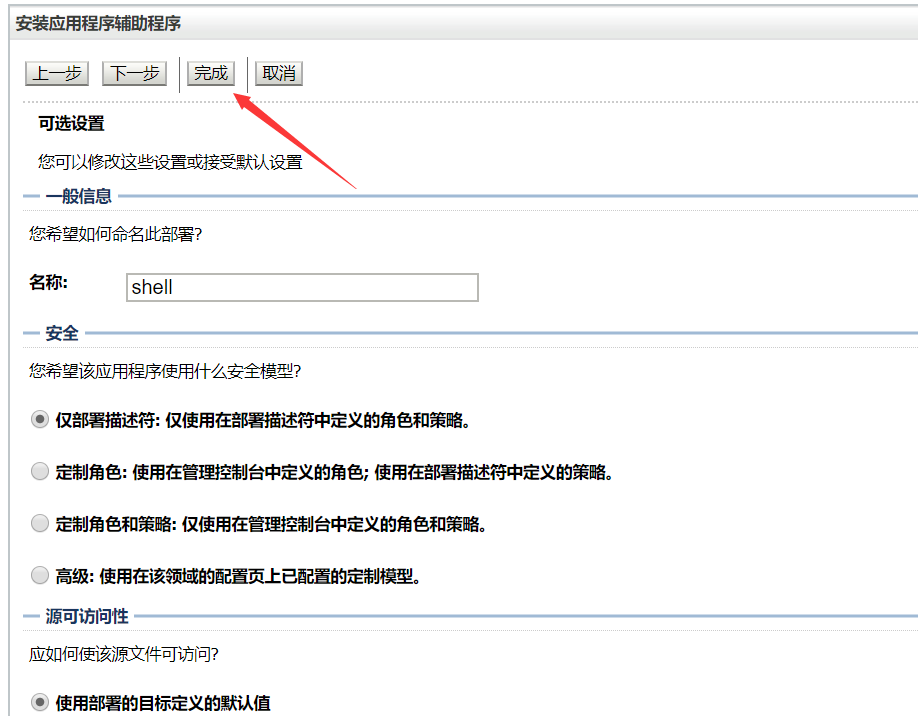Select the 定制角色和策略 security model
The width and height of the screenshot is (918, 716).
tap(39, 522)
